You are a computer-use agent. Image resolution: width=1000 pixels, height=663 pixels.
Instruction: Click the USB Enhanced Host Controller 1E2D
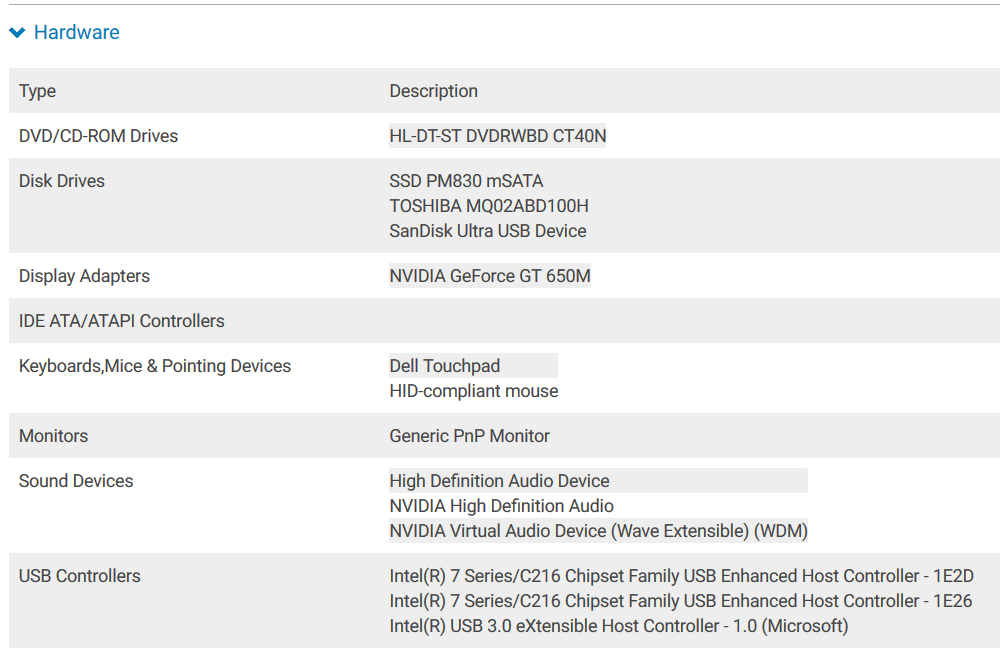[681, 576]
